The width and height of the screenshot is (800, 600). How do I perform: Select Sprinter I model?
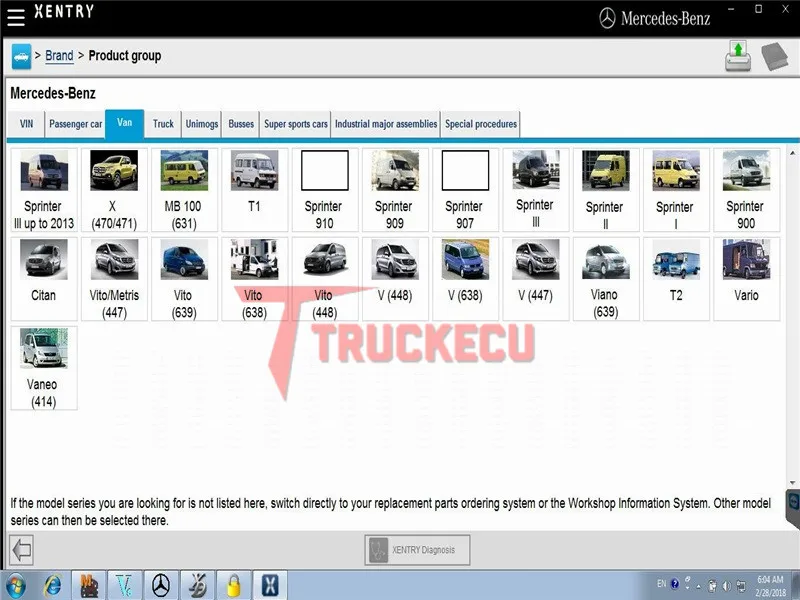[676, 190]
